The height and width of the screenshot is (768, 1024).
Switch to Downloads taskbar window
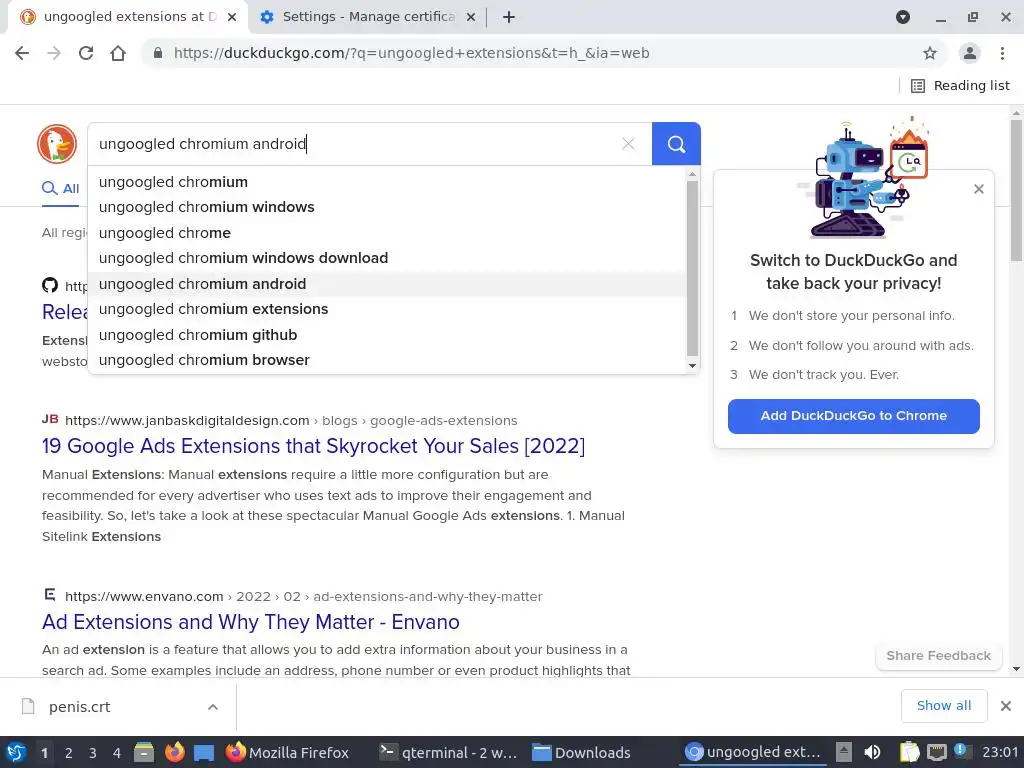[x=581, y=752]
